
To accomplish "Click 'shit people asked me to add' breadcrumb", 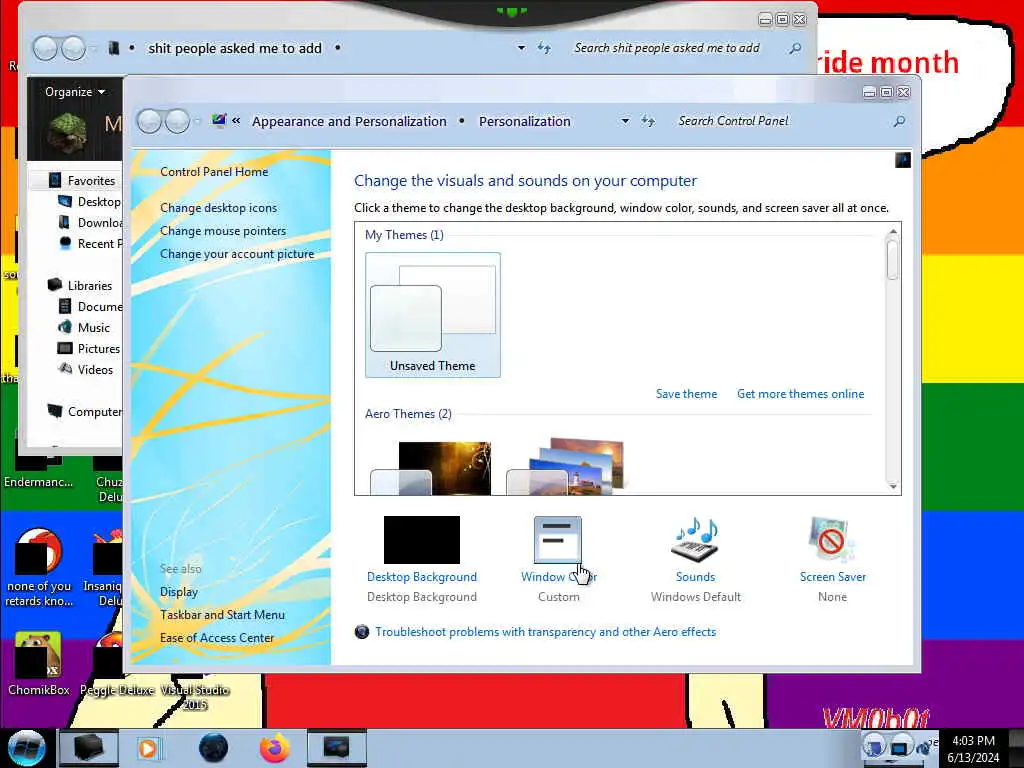I will (x=235, y=48).
